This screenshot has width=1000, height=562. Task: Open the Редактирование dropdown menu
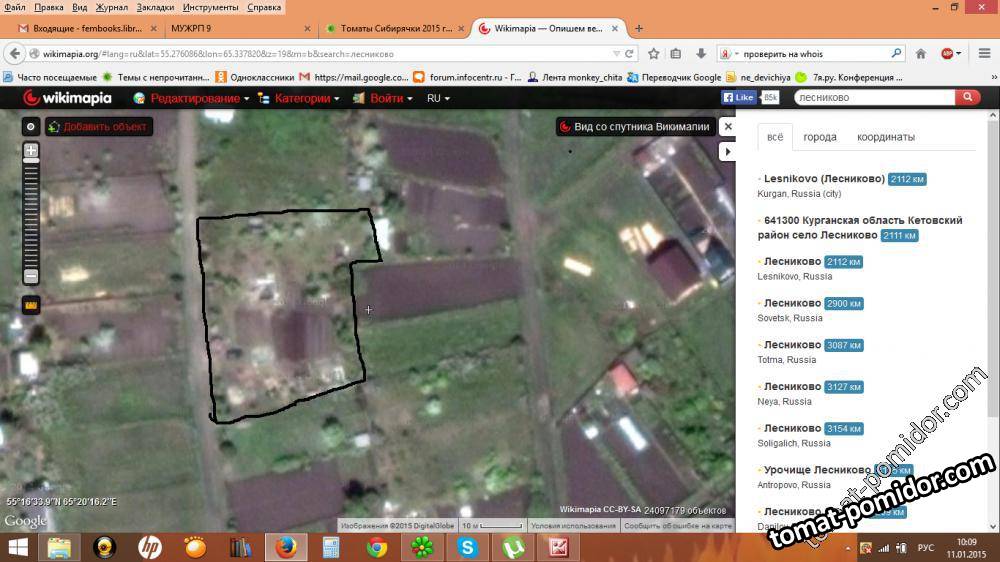[x=191, y=98]
